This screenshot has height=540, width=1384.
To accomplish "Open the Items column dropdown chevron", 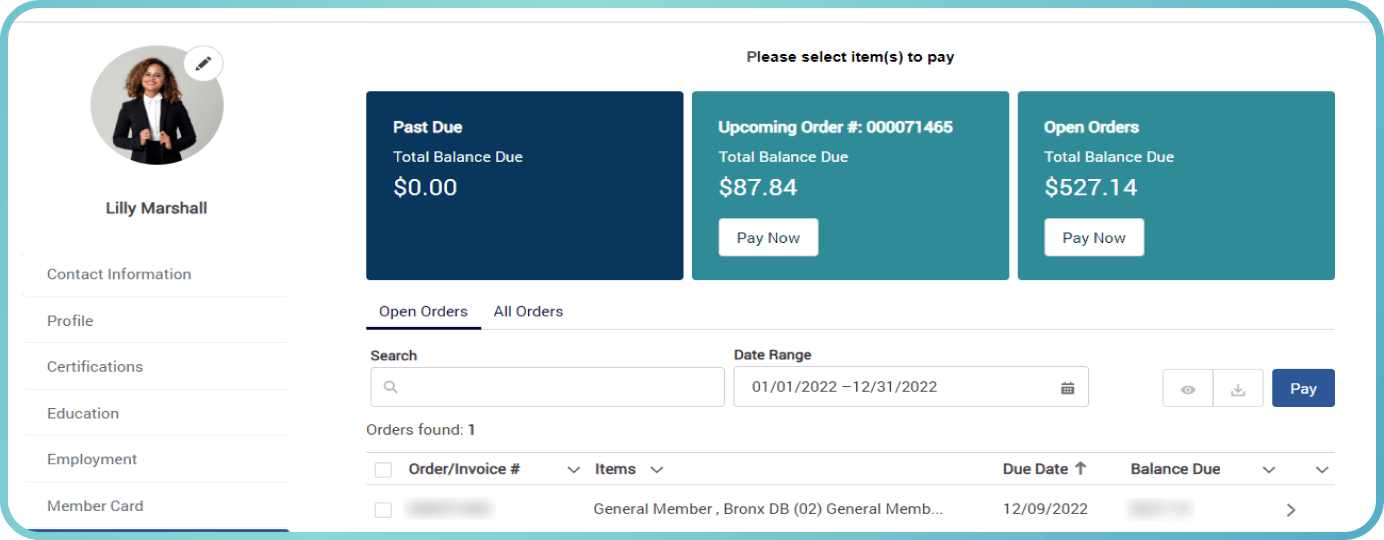I will pyautogui.click(x=657, y=469).
